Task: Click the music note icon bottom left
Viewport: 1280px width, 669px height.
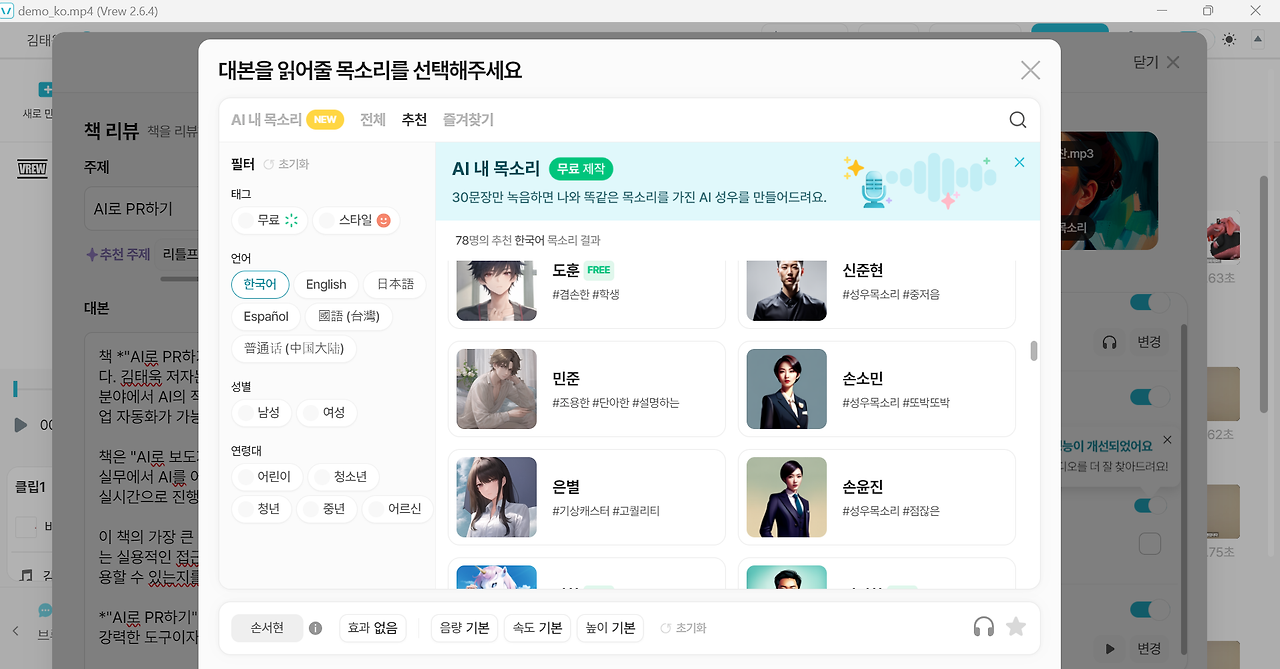Action: (x=25, y=575)
